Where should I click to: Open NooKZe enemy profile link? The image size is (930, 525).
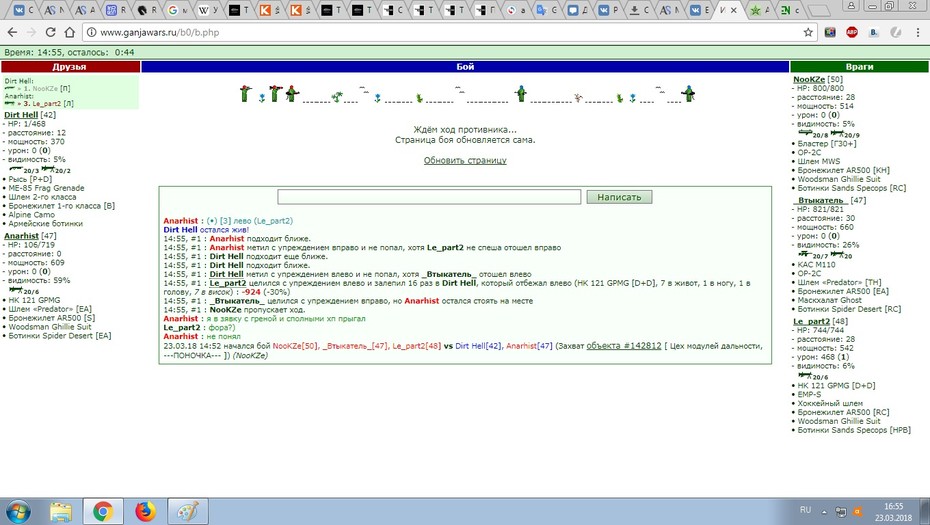809,79
